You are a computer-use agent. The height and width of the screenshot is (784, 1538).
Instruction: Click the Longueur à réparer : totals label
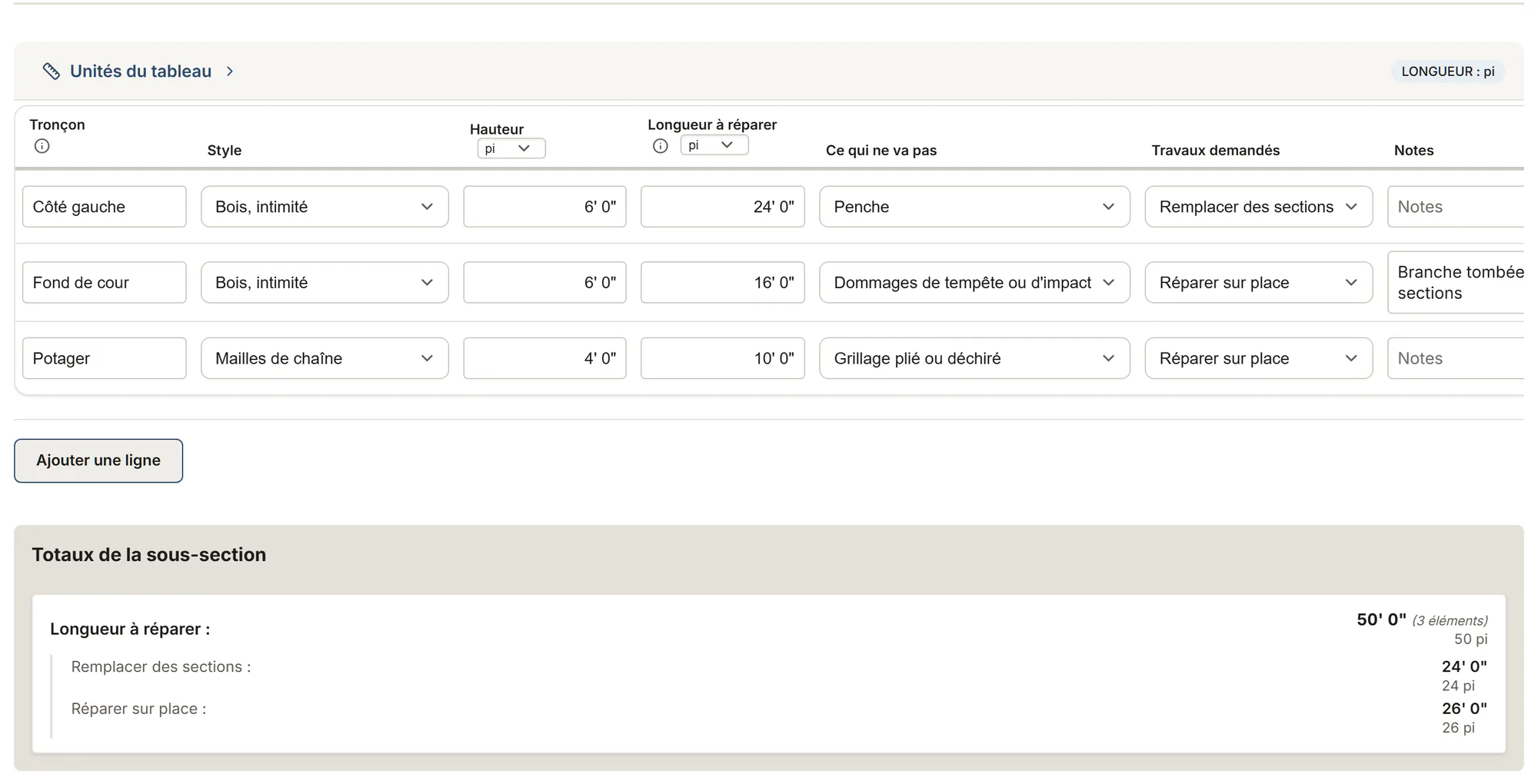[x=130, y=629]
